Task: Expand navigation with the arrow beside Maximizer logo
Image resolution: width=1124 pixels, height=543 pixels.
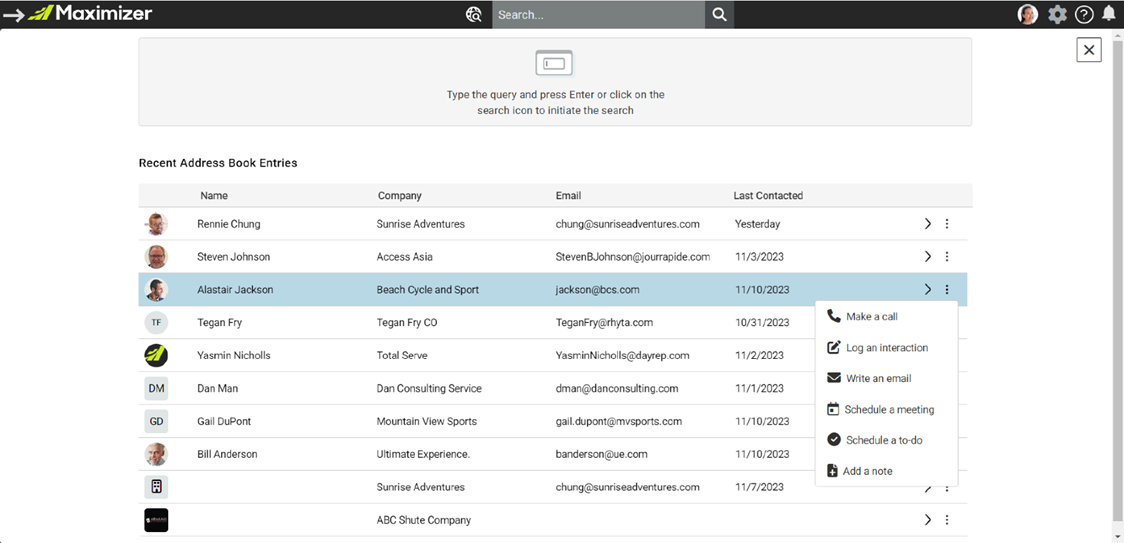Action: pos(14,14)
